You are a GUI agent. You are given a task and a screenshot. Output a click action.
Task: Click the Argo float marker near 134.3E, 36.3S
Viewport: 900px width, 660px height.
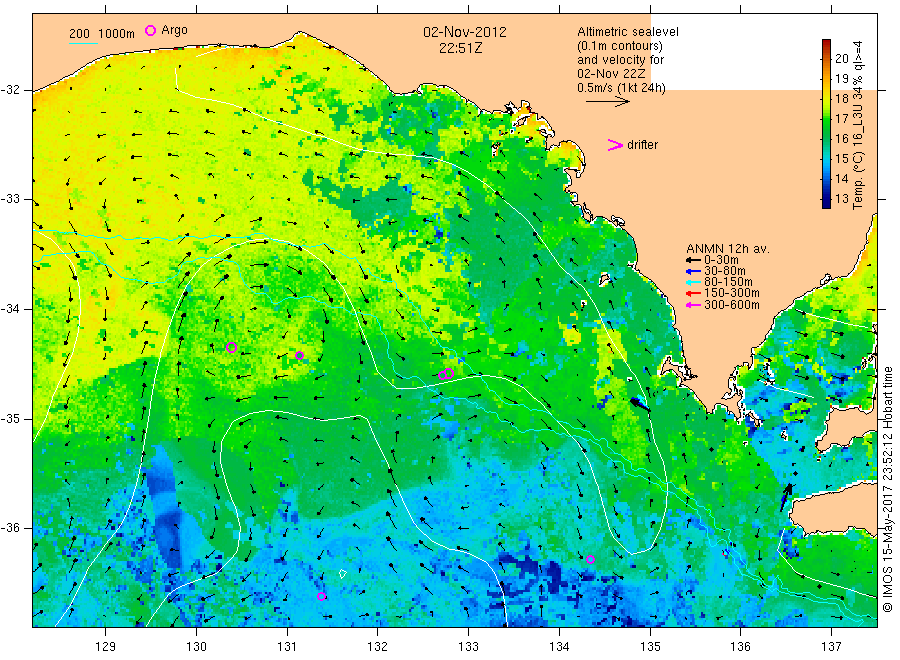pos(590,560)
